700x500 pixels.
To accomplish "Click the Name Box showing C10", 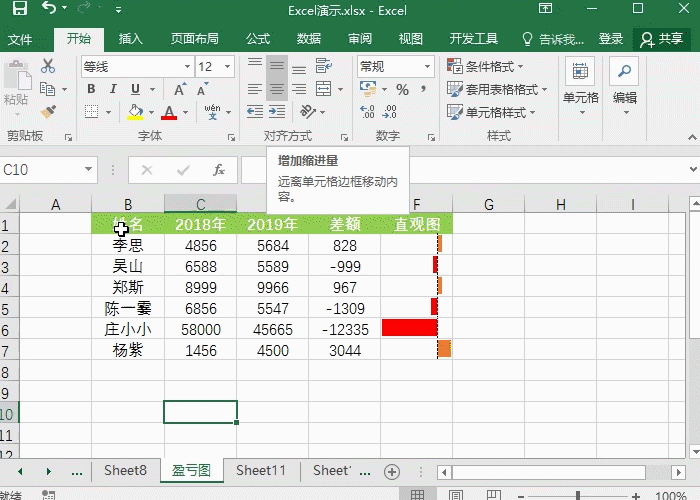I will (x=43, y=170).
